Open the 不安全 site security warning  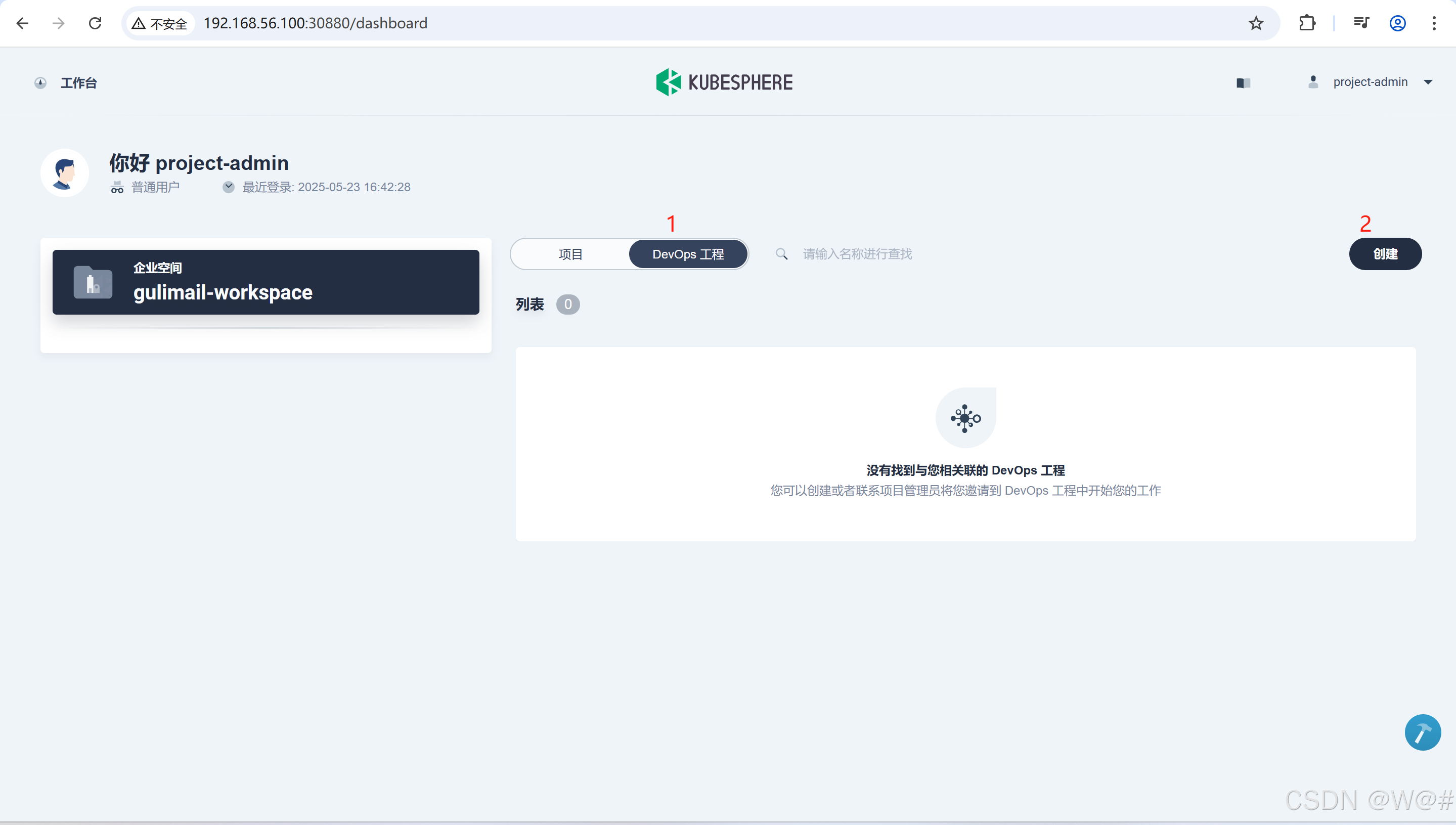pos(160,23)
